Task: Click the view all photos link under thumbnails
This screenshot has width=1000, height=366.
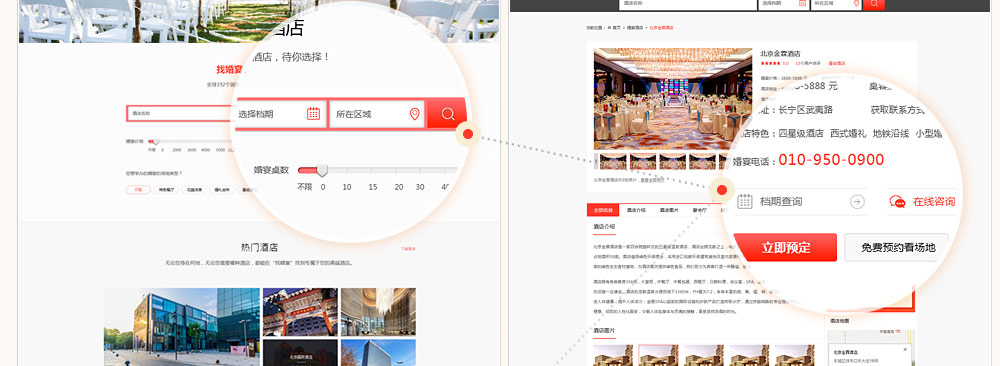Action: click(x=653, y=180)
